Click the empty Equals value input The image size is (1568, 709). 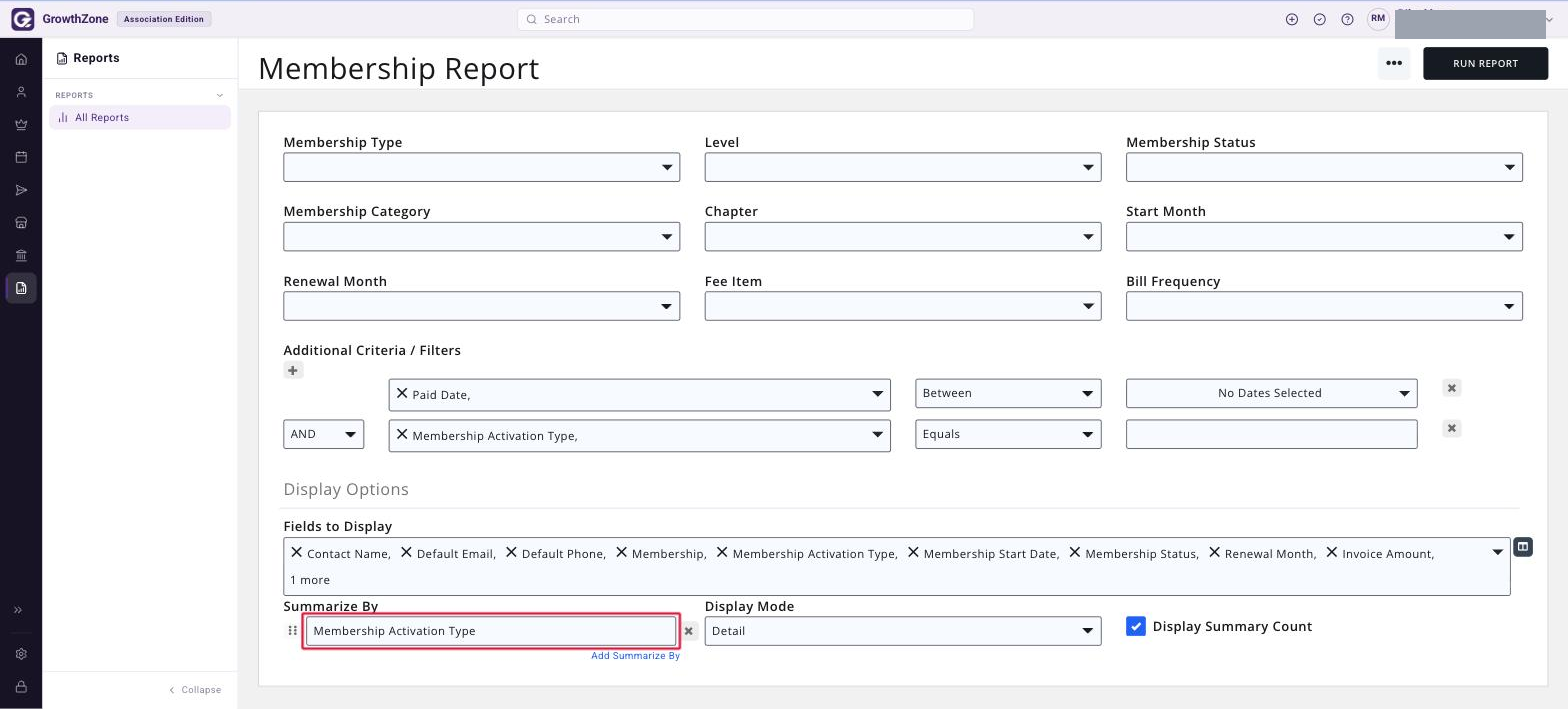coord(1271,434)
